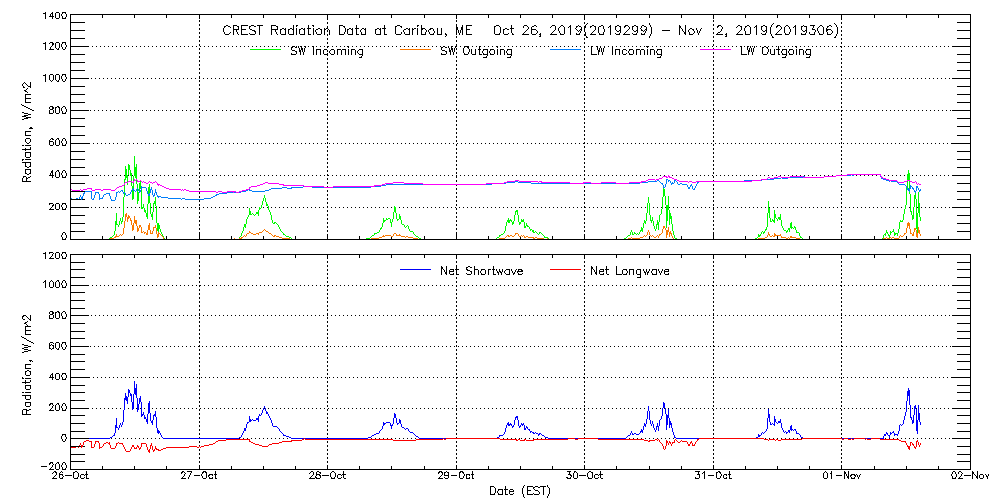This screenshot has width=1000, height=500.
Task: Select the 01-Nov date tick label
Action: tap(841, 476)
